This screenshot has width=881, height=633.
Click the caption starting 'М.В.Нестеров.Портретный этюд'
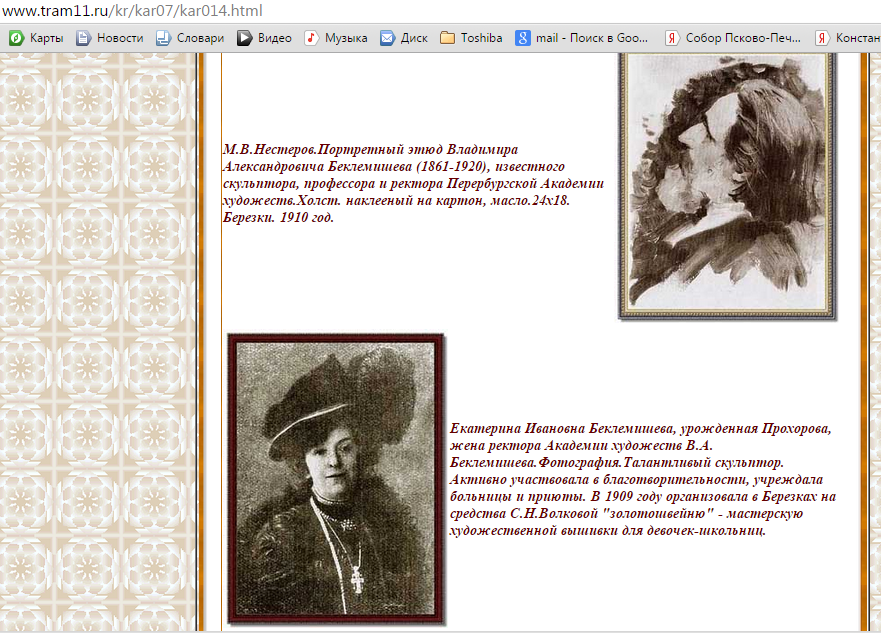pyautogui.click(x=413, y=183)
